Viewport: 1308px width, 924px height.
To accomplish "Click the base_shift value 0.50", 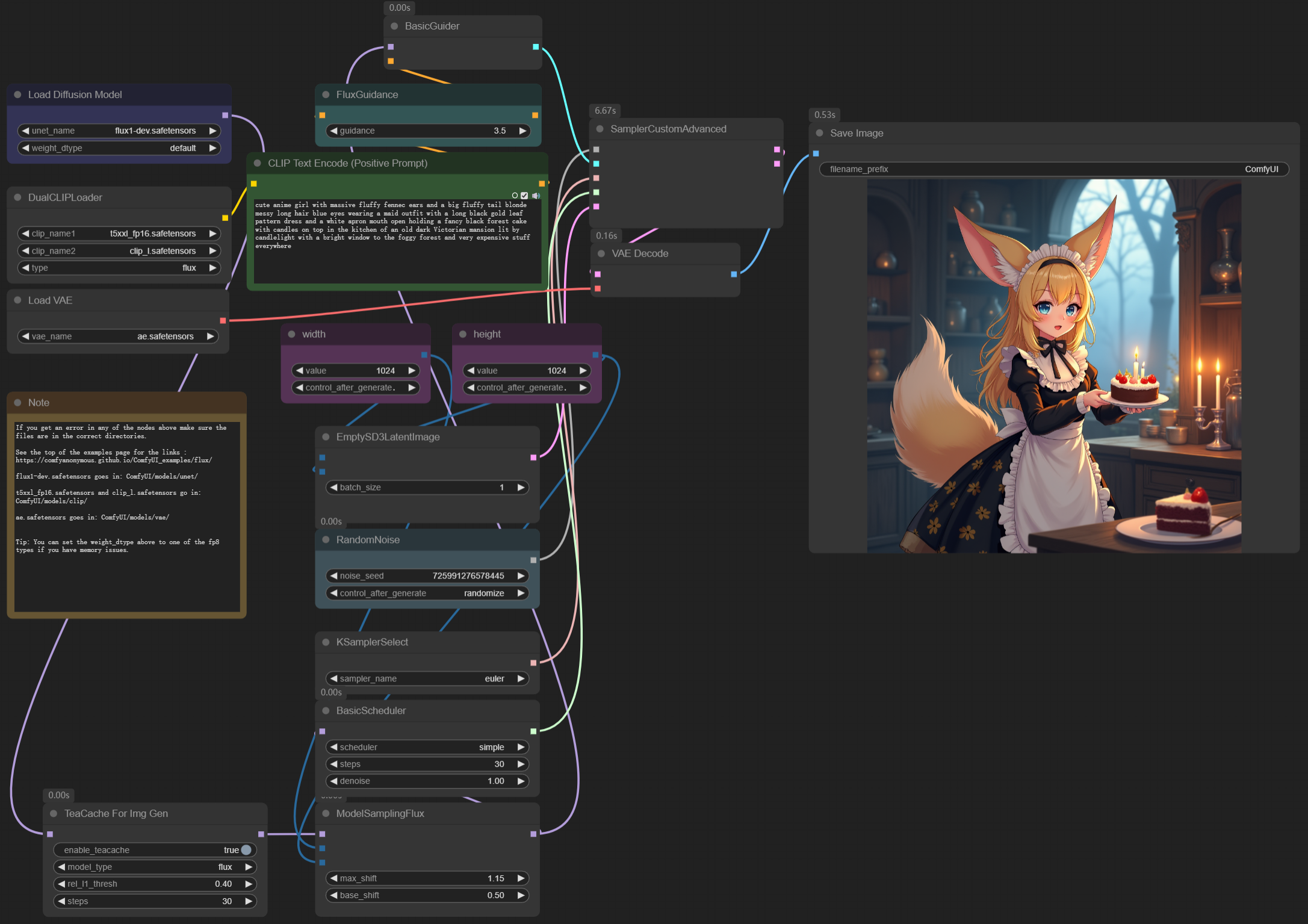I will click(x=427, y=895).
